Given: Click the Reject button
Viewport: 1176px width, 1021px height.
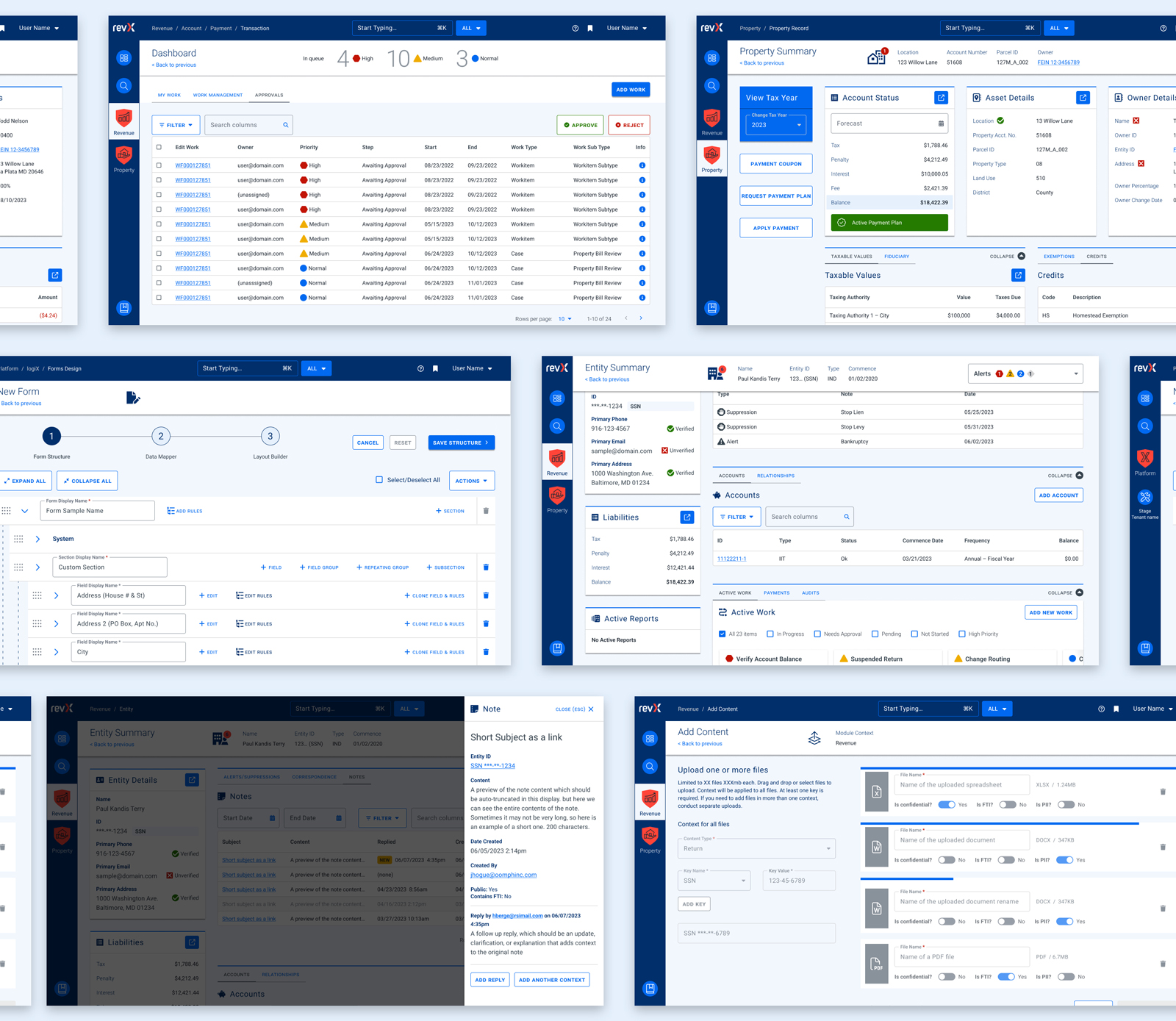Looking at the screenshot, I should tap(629, 125).
